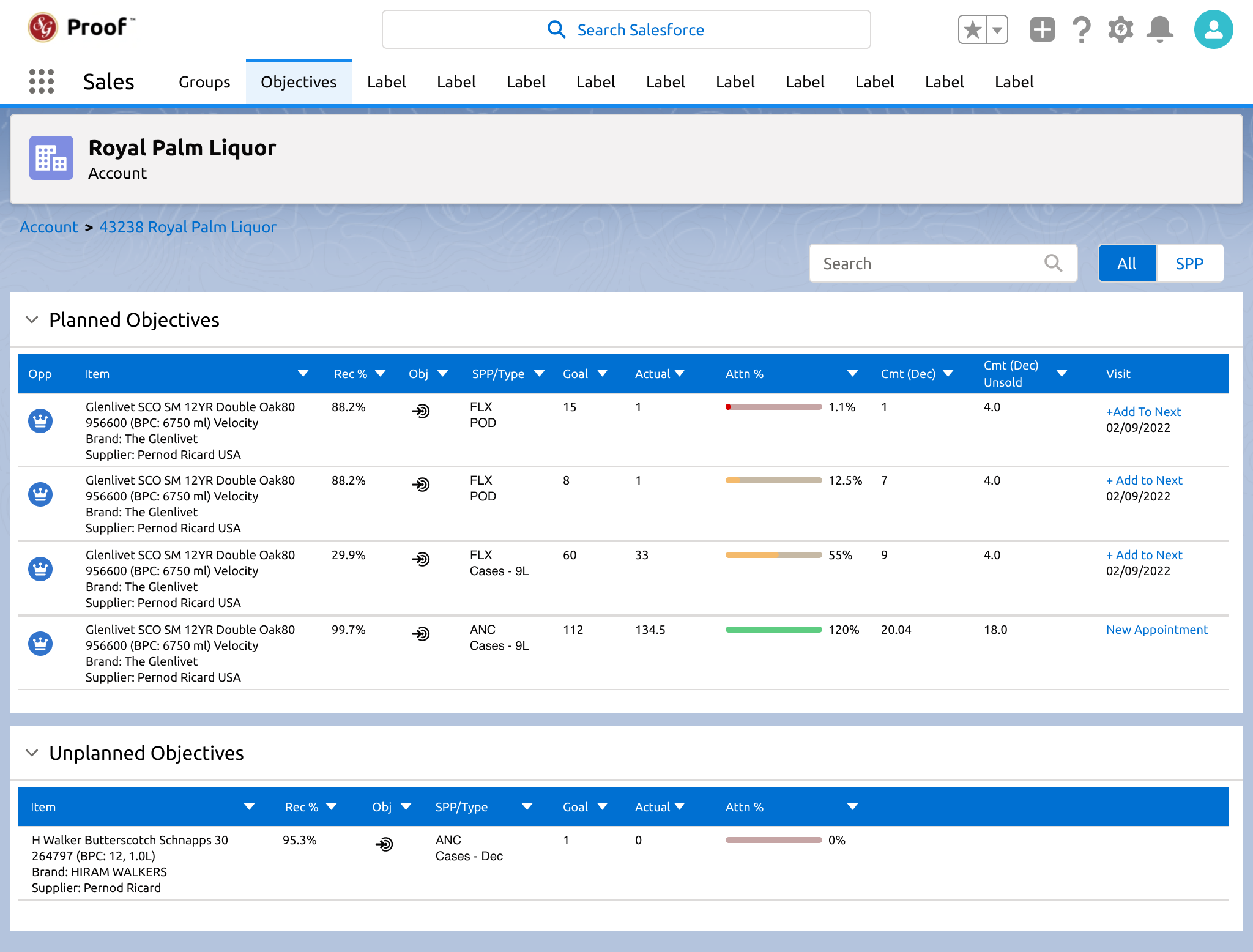
Task: Collapse the Unplanned Objectives section
Action: coord(32,753)
